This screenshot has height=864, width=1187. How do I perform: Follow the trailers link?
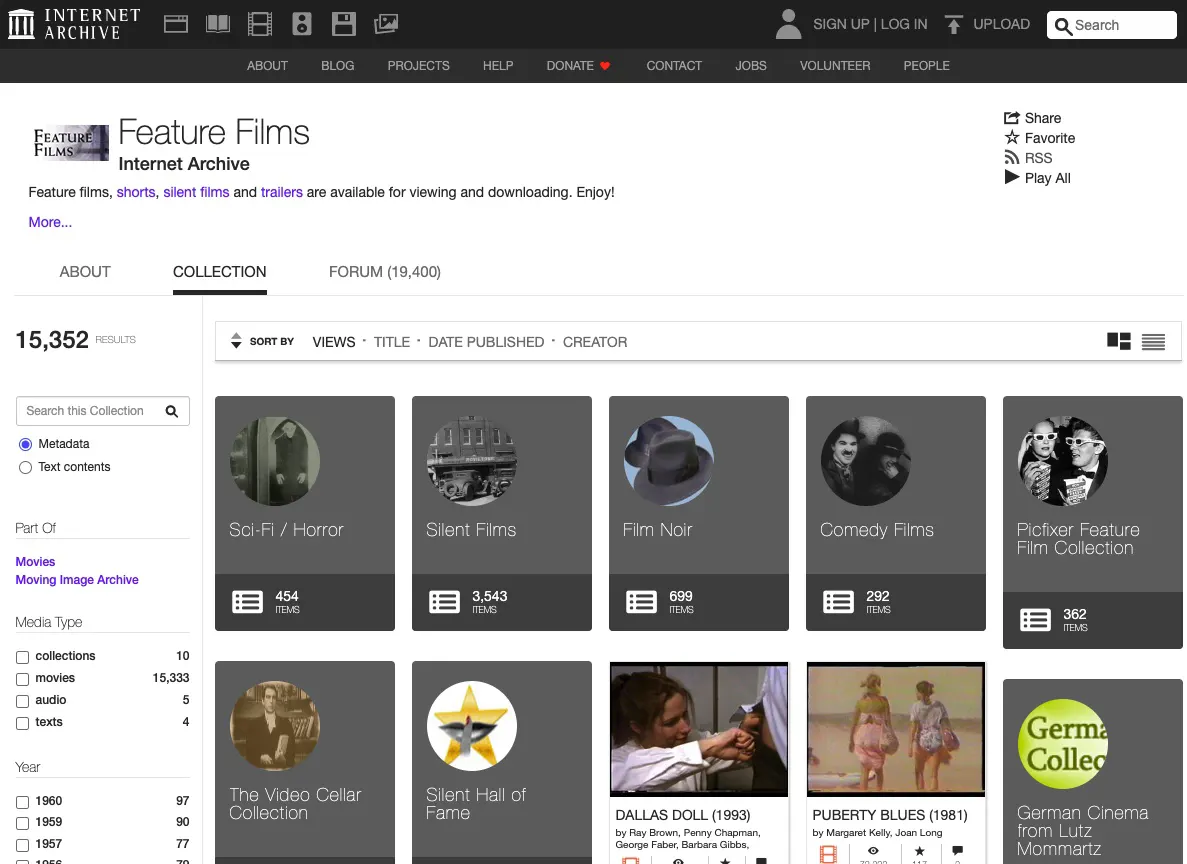point(282,192)
